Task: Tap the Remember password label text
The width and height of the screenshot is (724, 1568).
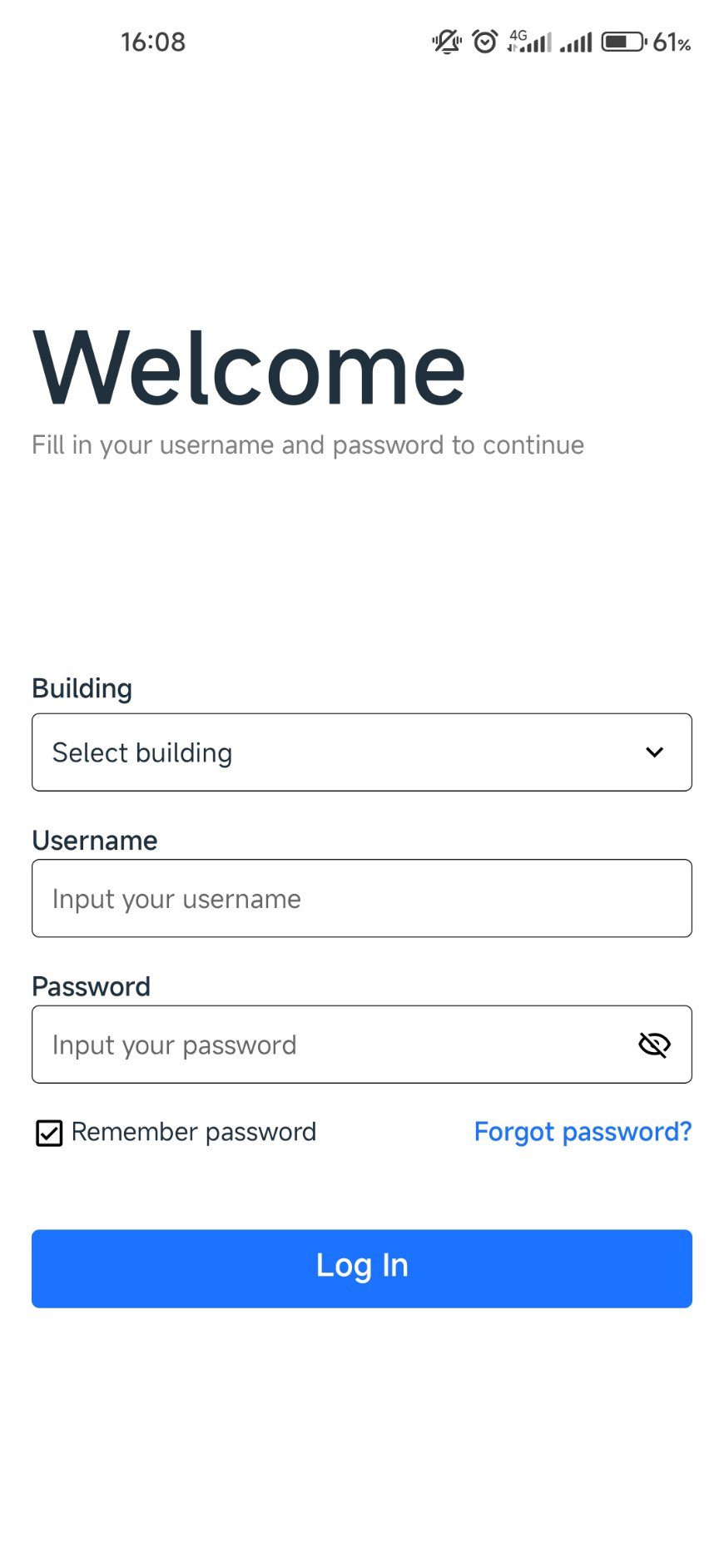Action: pos(194,1132)
